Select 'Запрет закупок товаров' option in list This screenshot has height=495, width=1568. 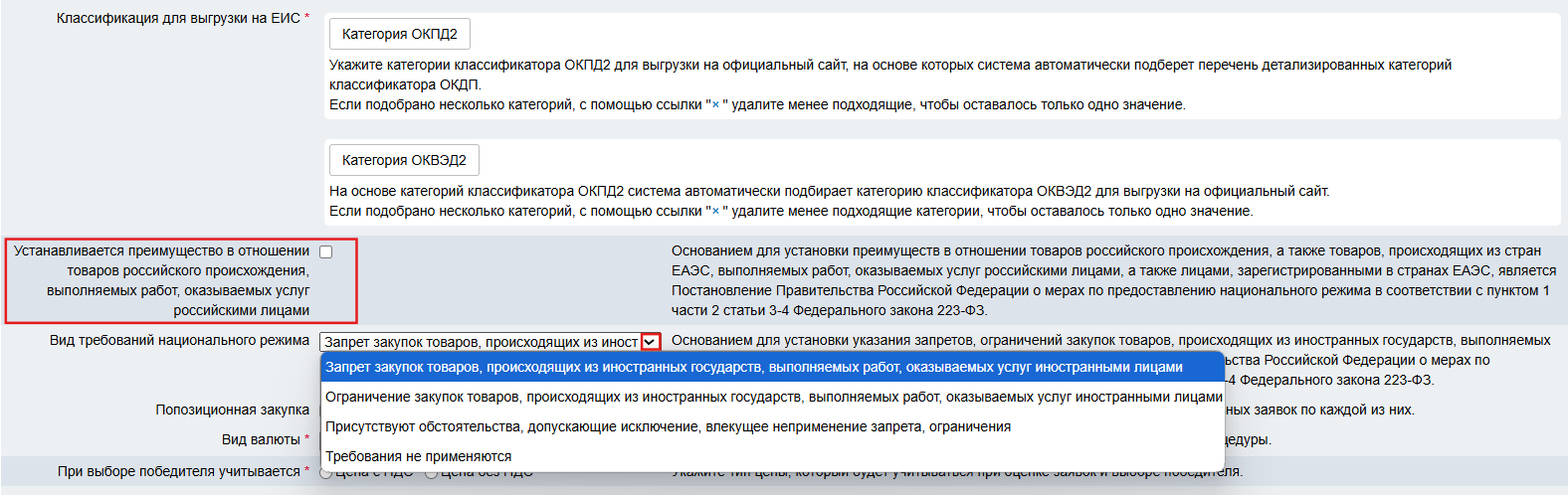[x=753, y=368]
